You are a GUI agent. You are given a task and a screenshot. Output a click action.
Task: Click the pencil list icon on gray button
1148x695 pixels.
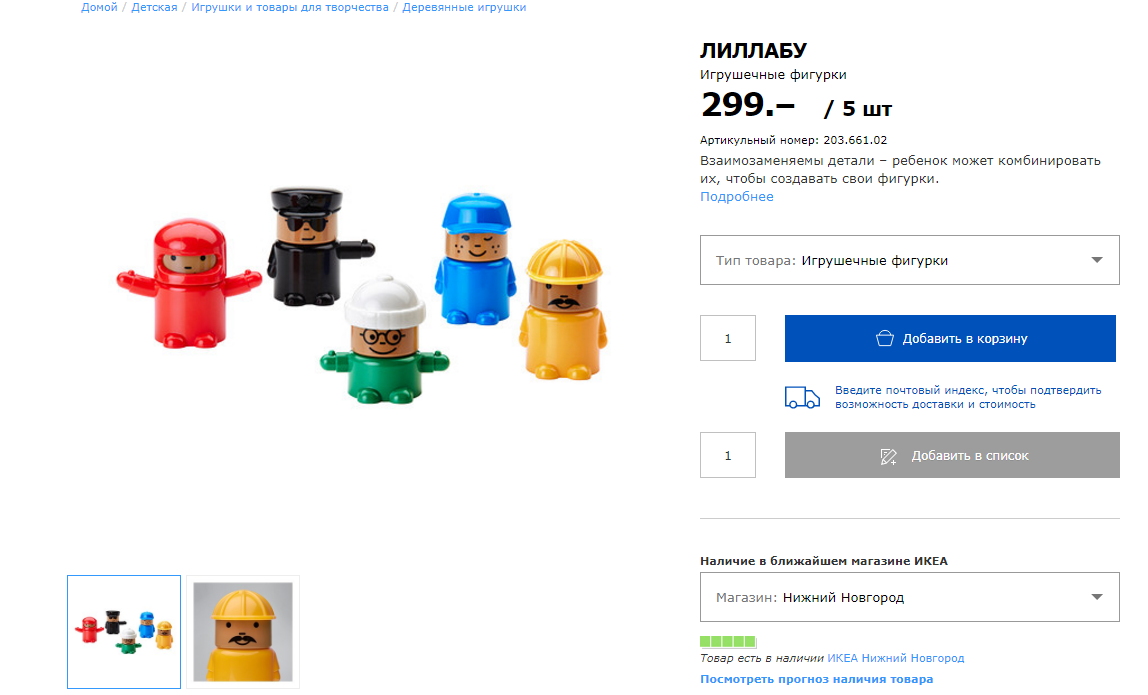888,456
